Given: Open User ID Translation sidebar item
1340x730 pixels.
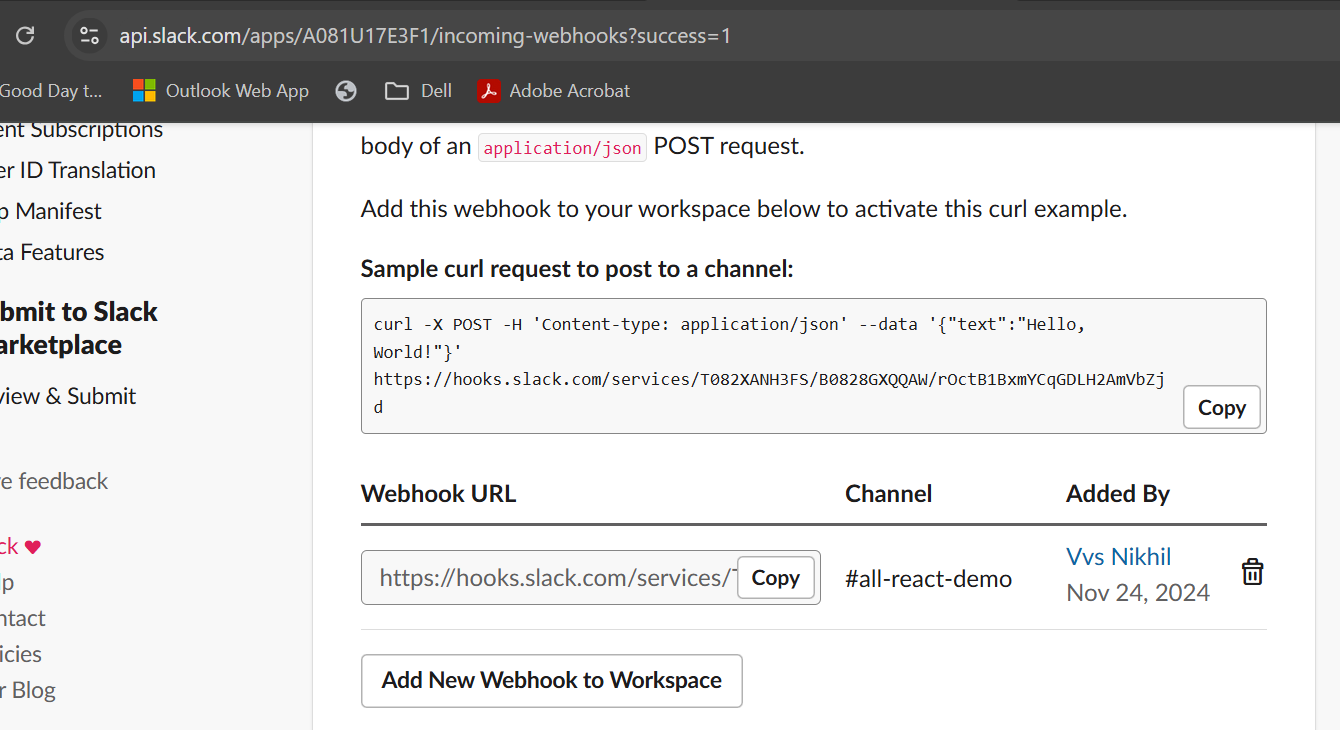Looking at the screenshot, I should pos(77,170).
